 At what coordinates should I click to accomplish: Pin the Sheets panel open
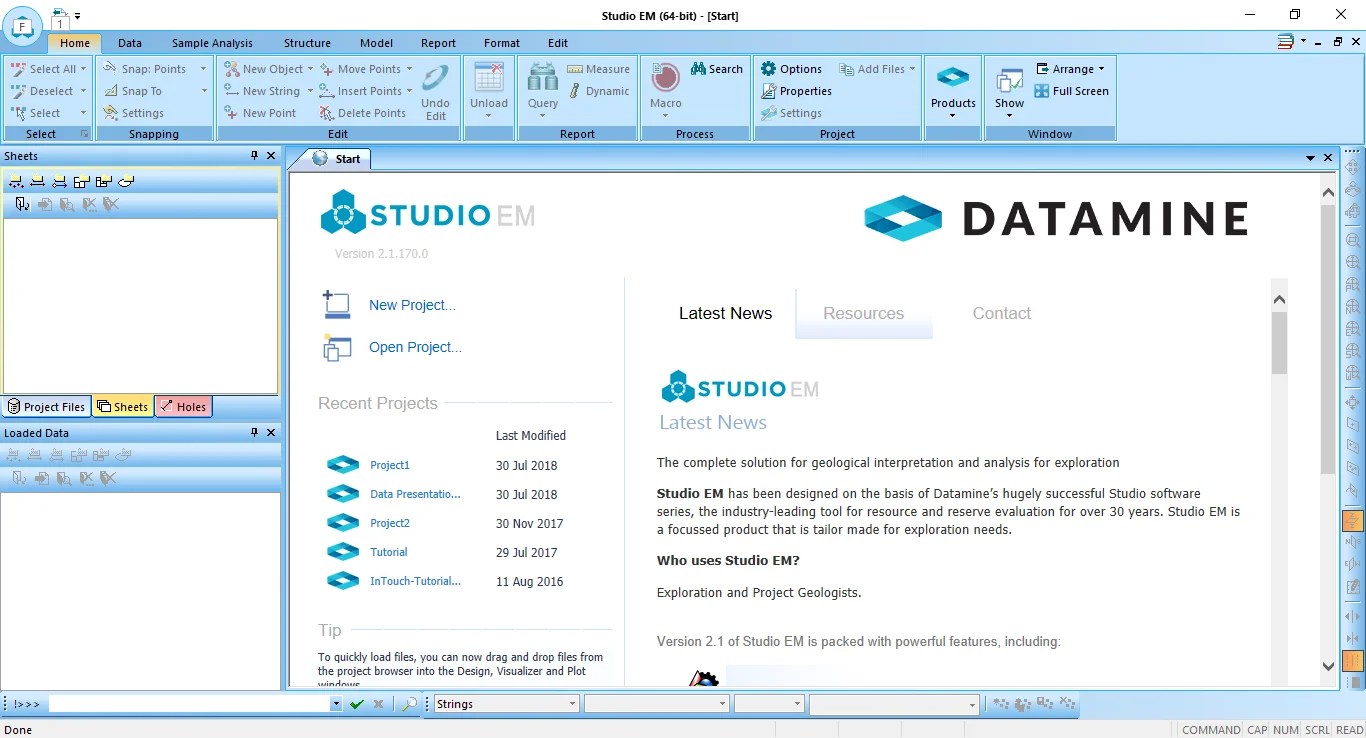point(253,156)
